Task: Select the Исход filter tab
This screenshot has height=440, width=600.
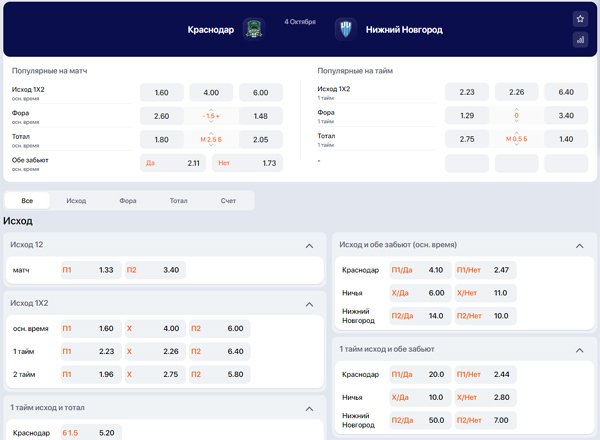Action: pyautogui.click(x=76, y=200)
